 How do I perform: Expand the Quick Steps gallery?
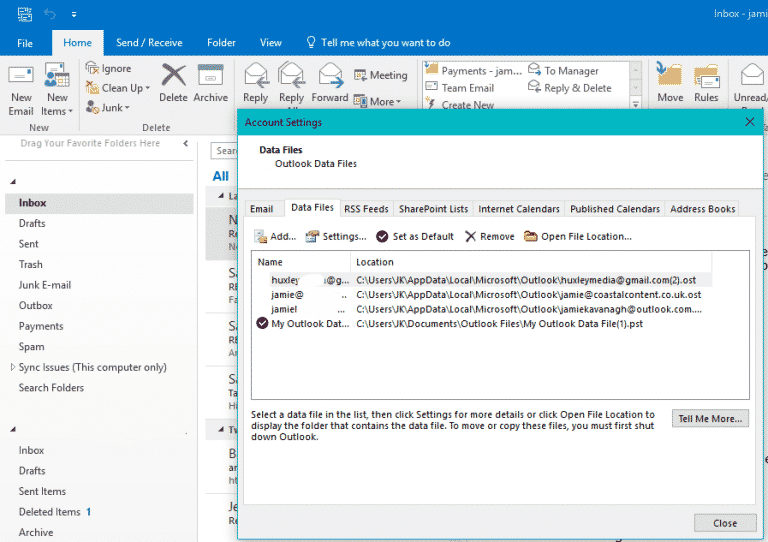(x=635, y=104)
